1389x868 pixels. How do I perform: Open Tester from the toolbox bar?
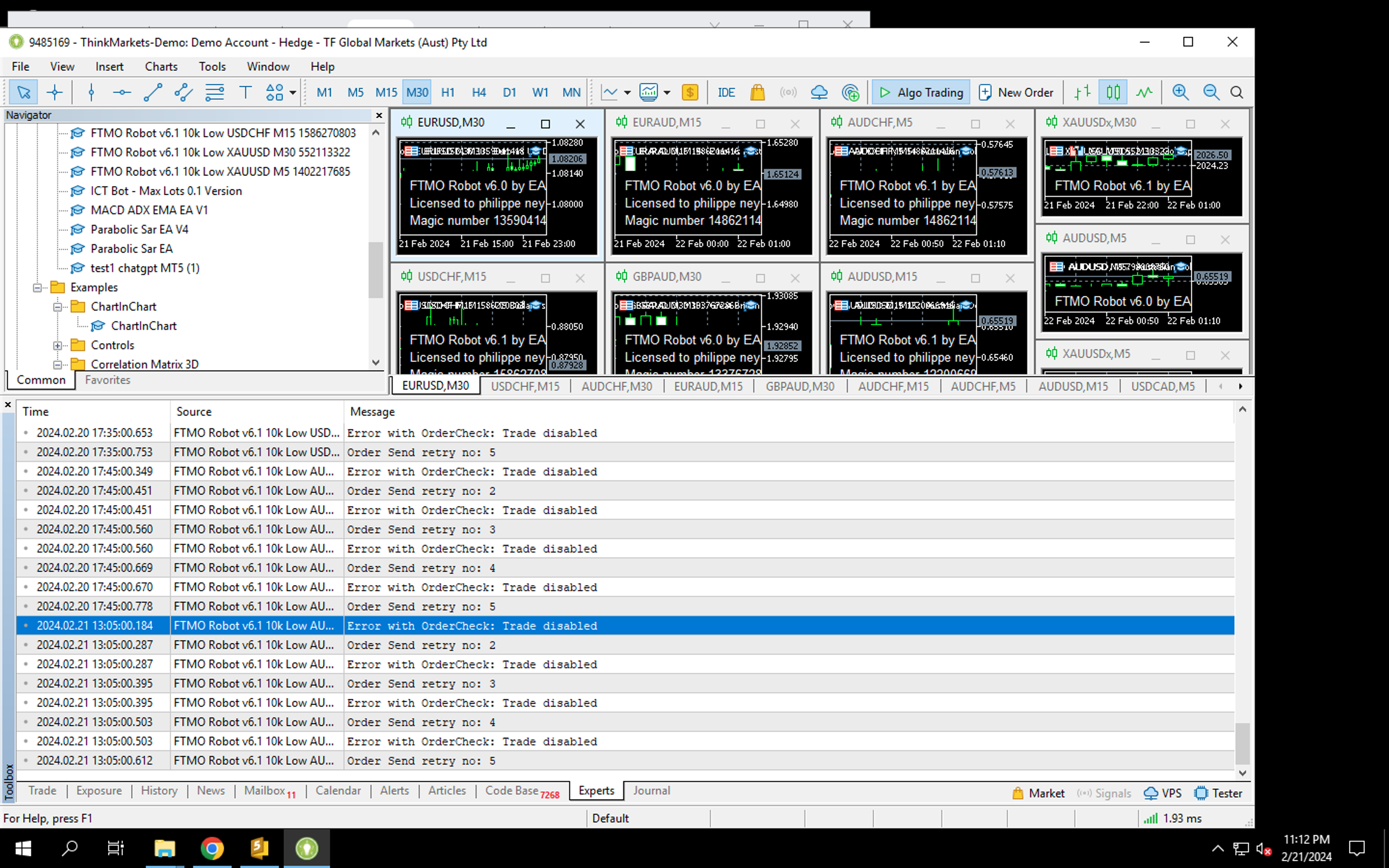(1218, 793)
